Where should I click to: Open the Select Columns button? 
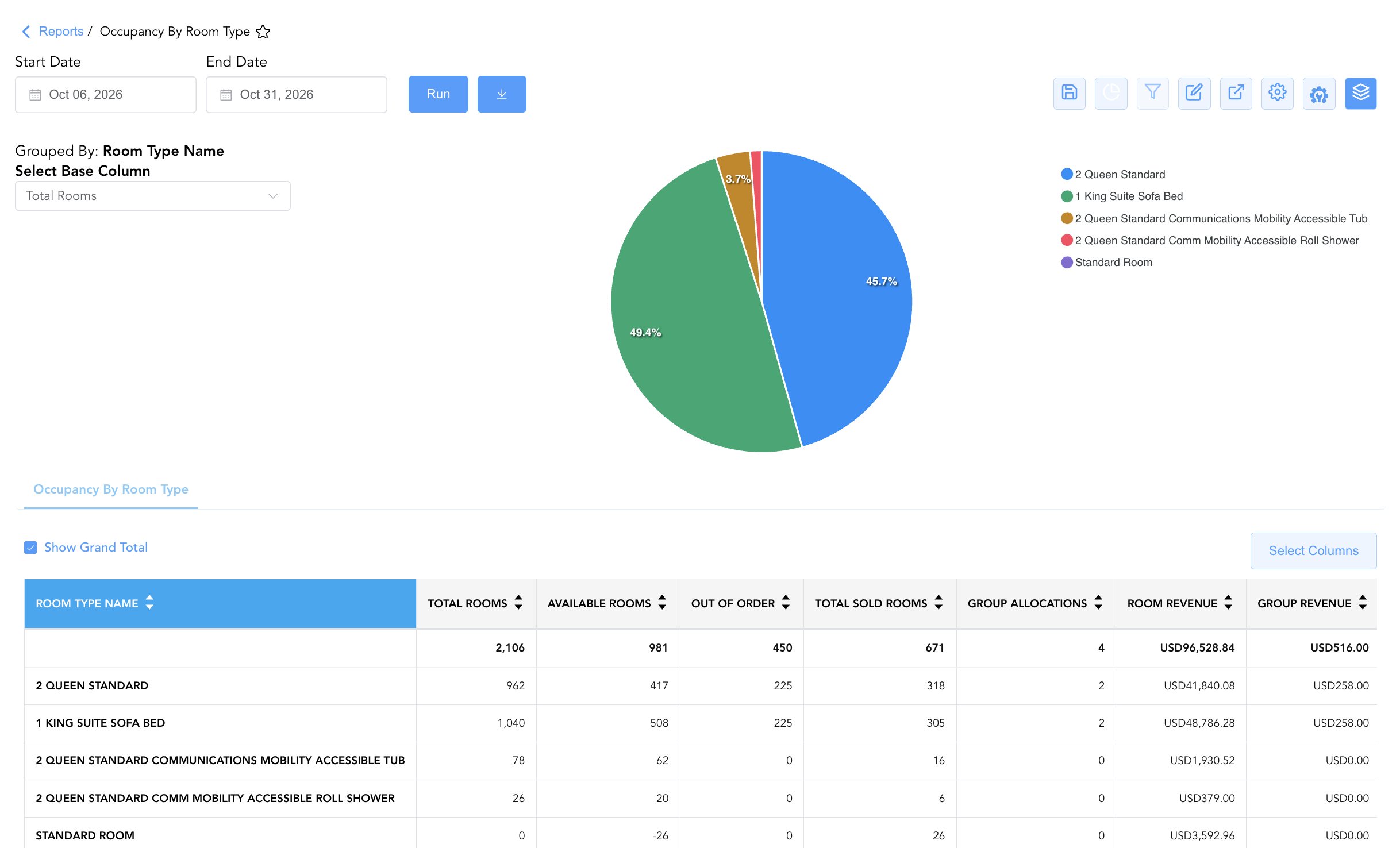(1314, 551)
